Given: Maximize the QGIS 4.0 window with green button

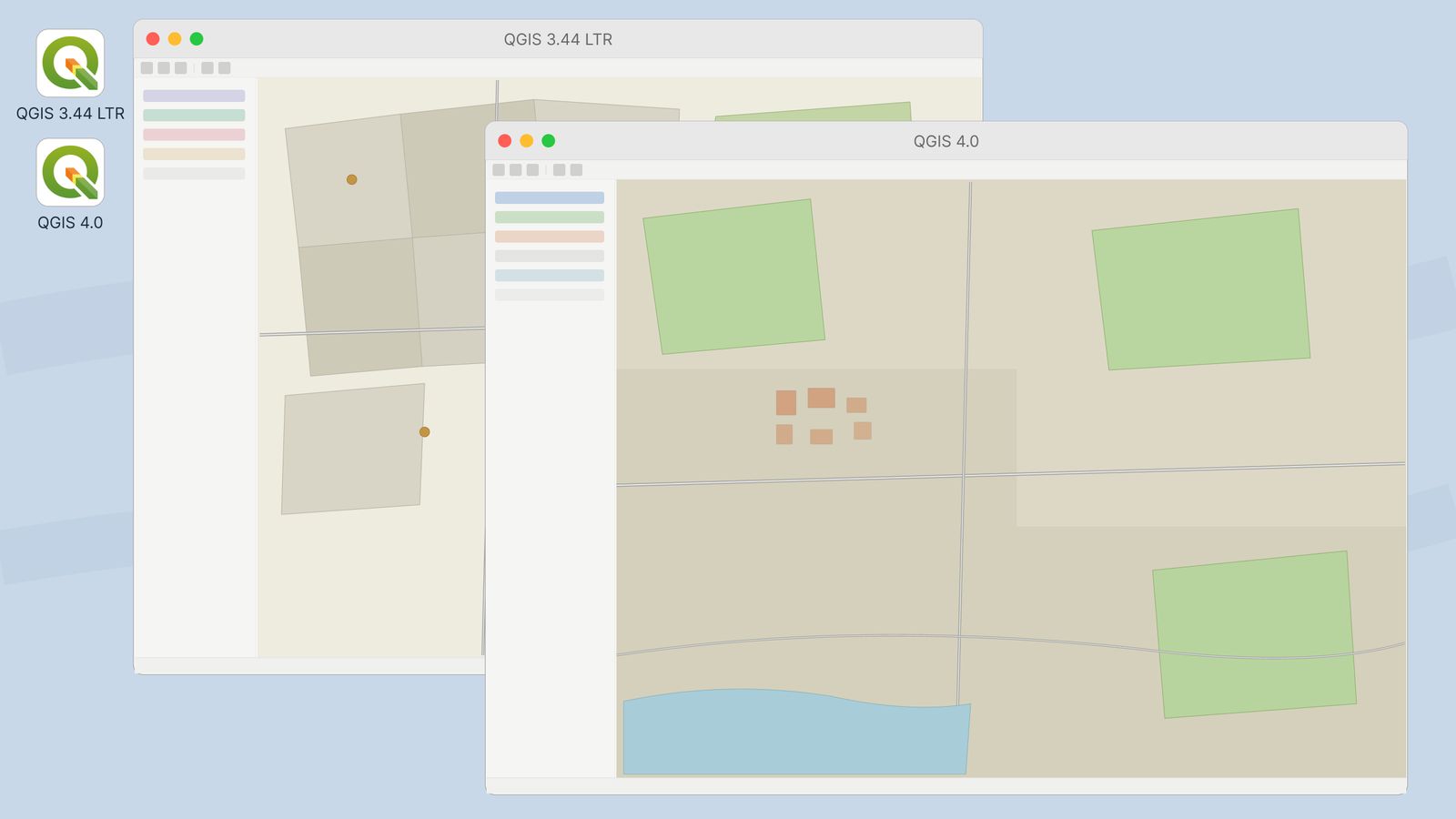Looking at the screenshot, I should (x=549, y=141).
